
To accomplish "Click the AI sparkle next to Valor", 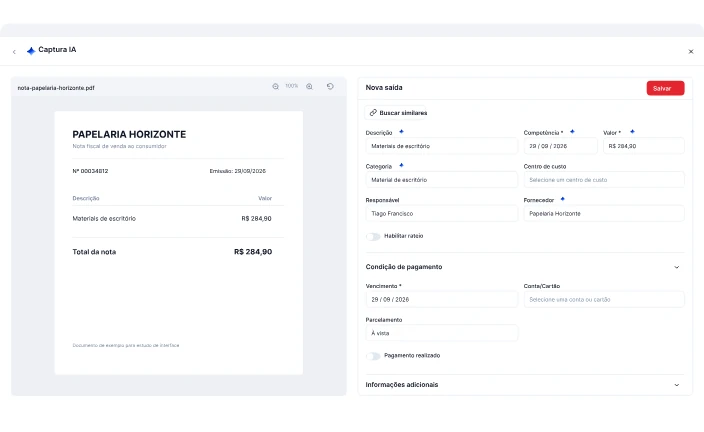I will (x=632, y=132).
